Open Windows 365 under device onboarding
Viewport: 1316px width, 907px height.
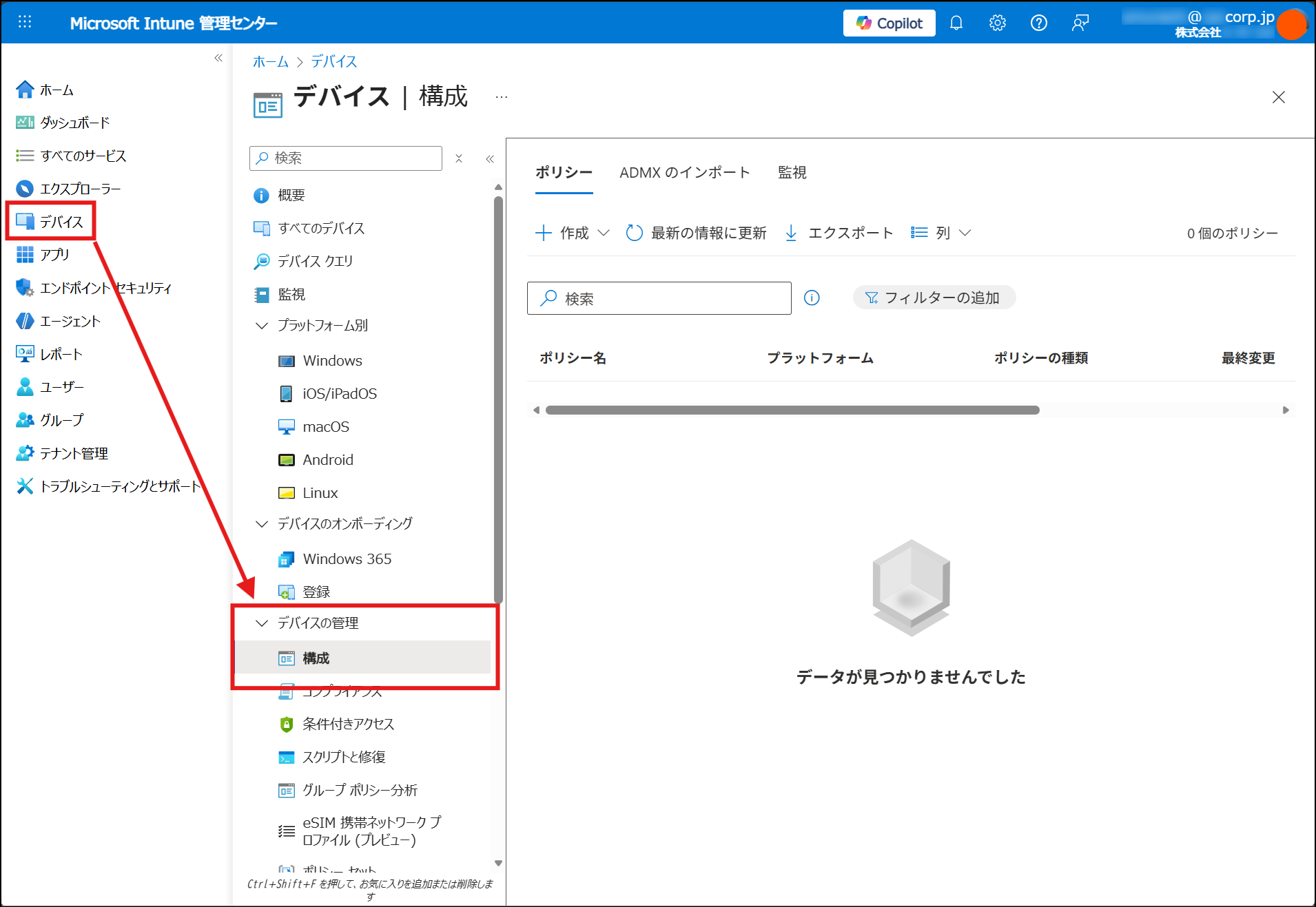[347, 559]
